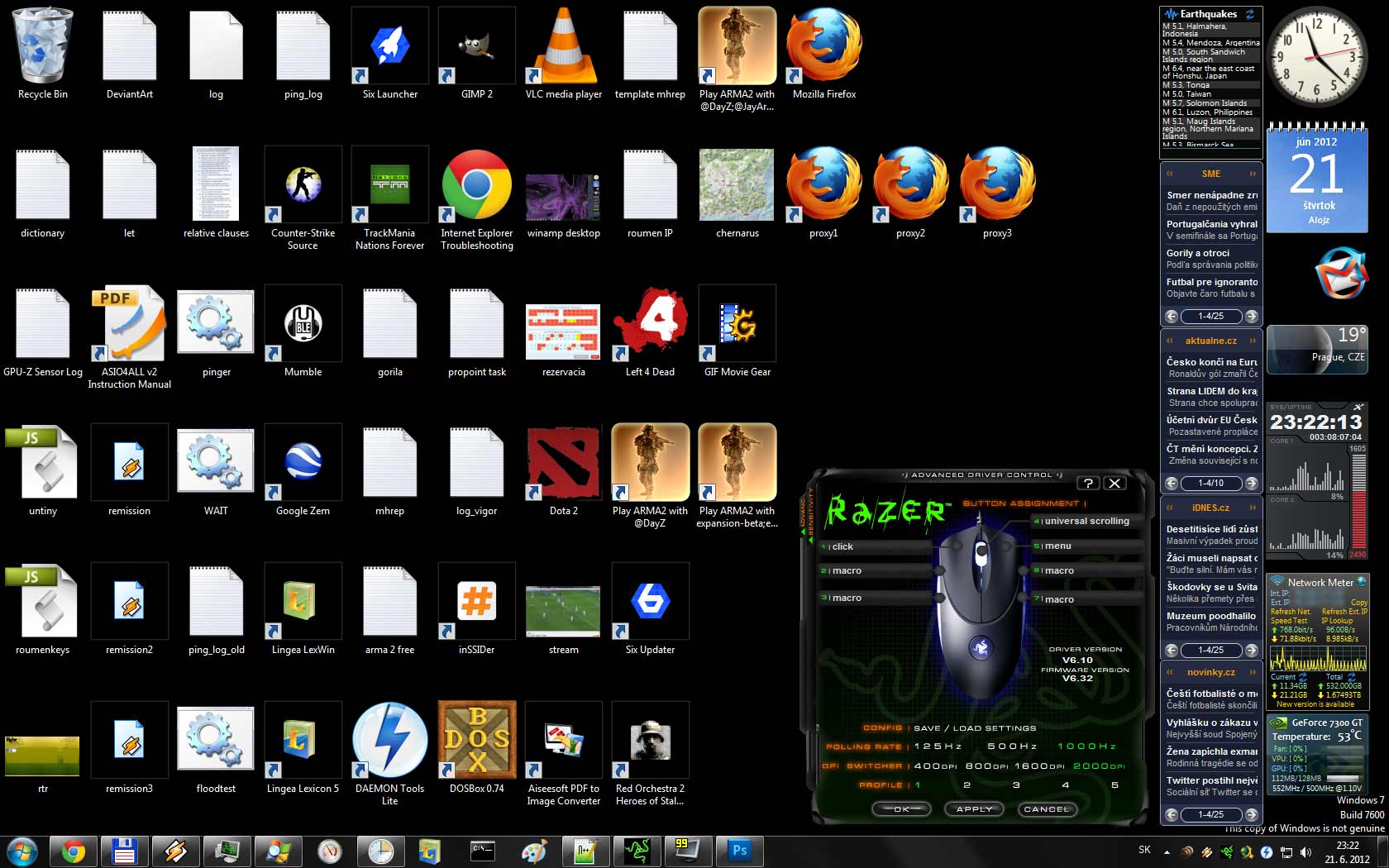The width and height of the screenshot is (1389, 868).
Task: Open the Lingea LexWin shortcut
Action: coord(303,608)
